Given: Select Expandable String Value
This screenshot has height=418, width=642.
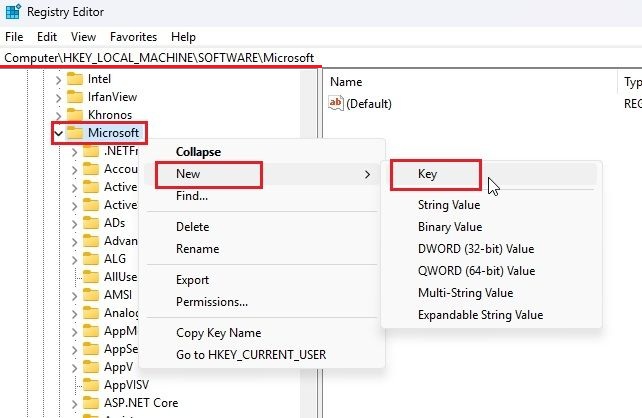Looking at the screenshot, I should 491,315.
